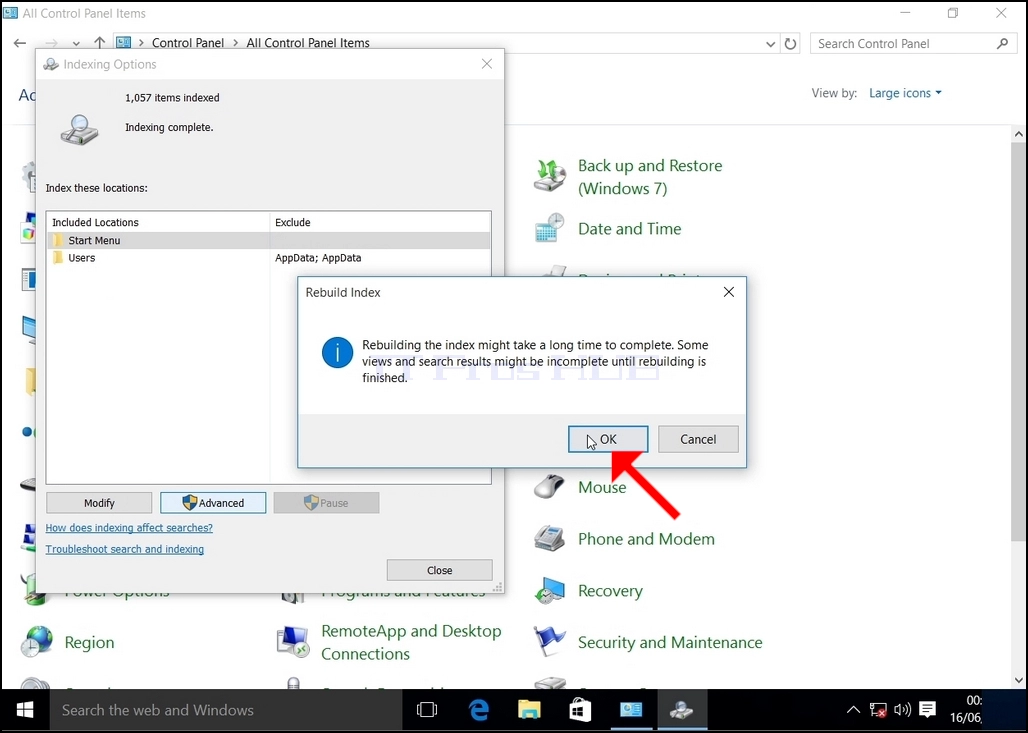Open 'Back up and Restore (Windows 7)' label
Viewport: 1028px width, 733px height.
650,177
